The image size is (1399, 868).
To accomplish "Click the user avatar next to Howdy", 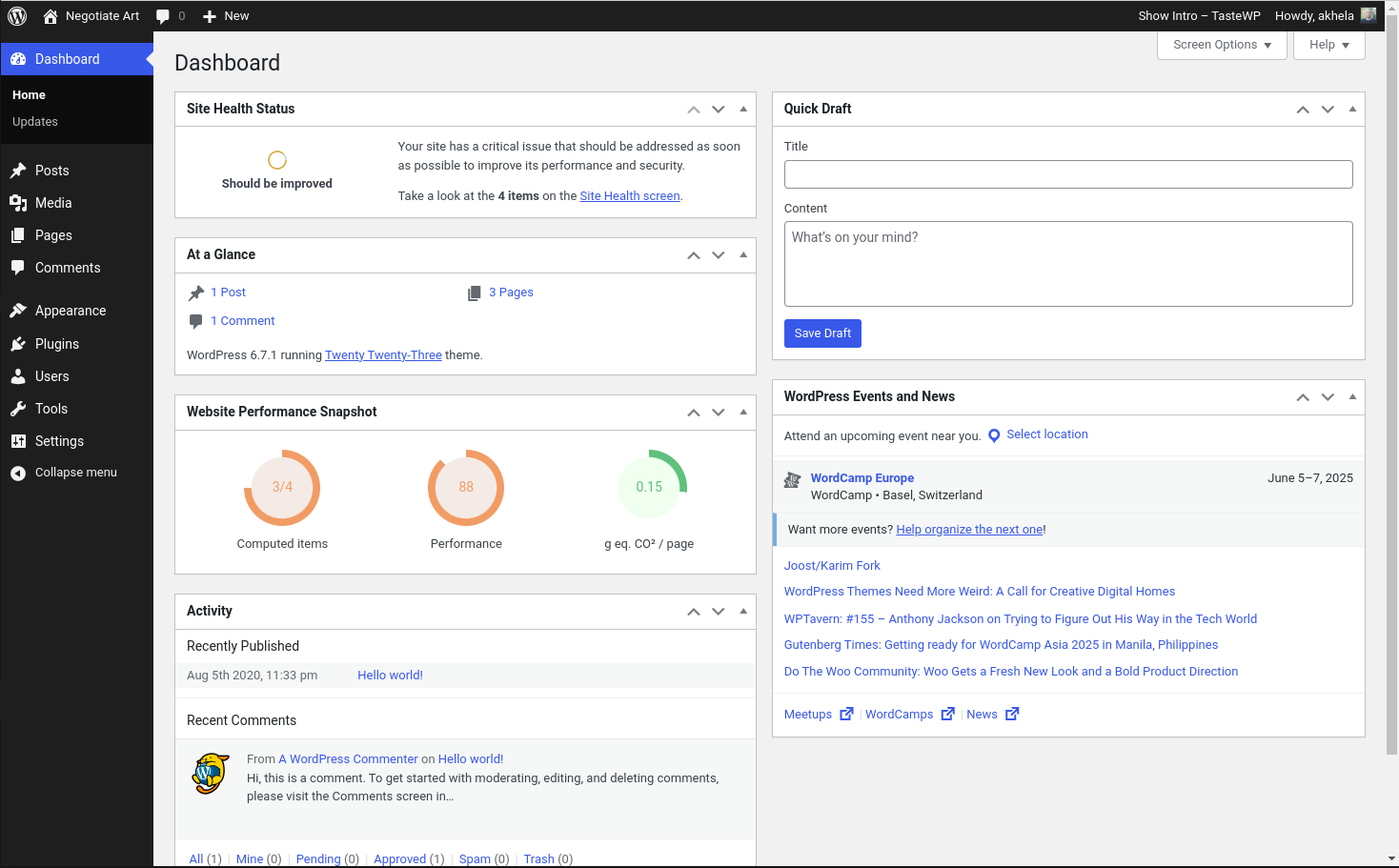I will point(1369,15).
